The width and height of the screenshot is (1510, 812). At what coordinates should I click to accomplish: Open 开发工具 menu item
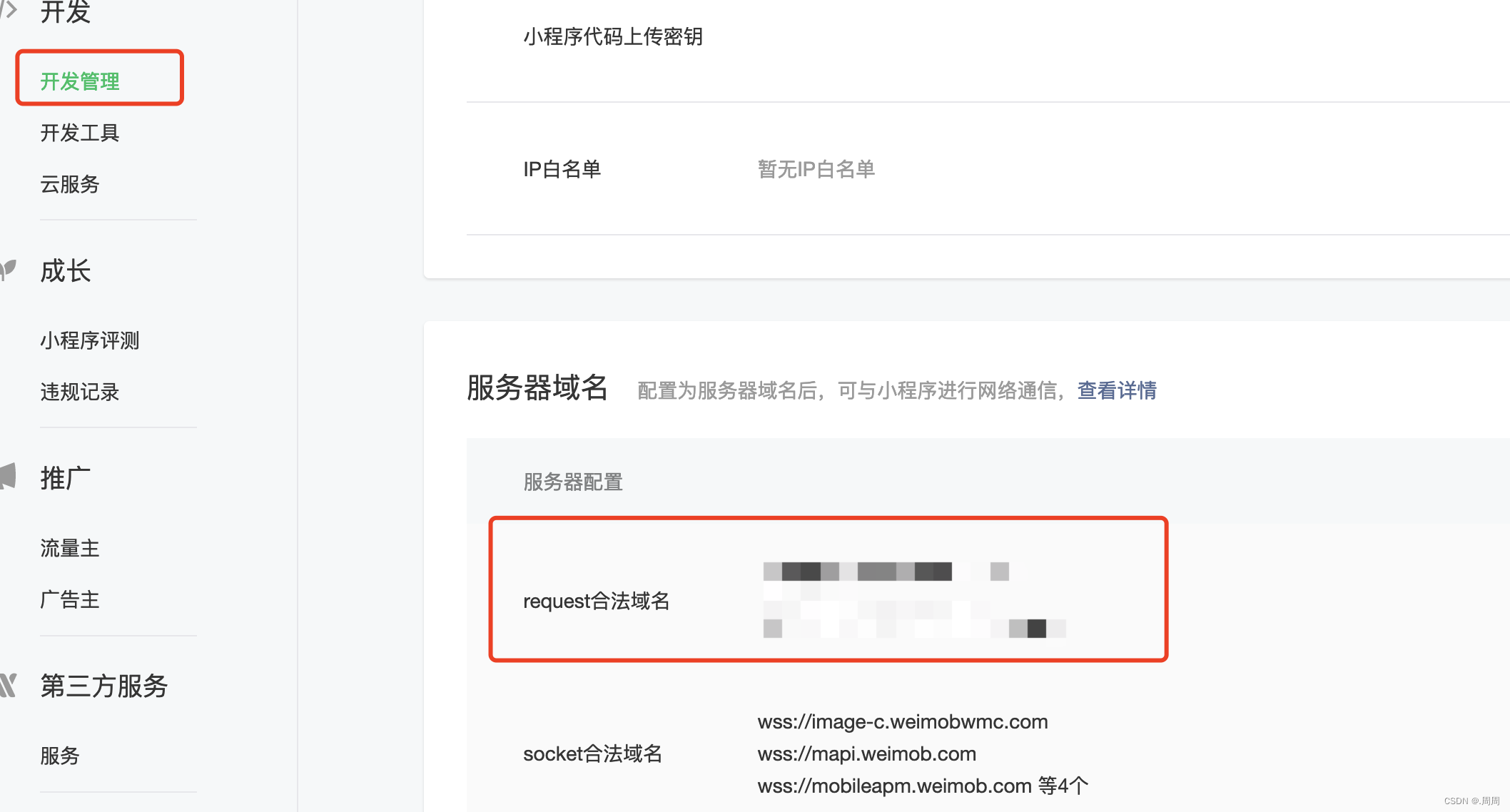tap(80, 133)
